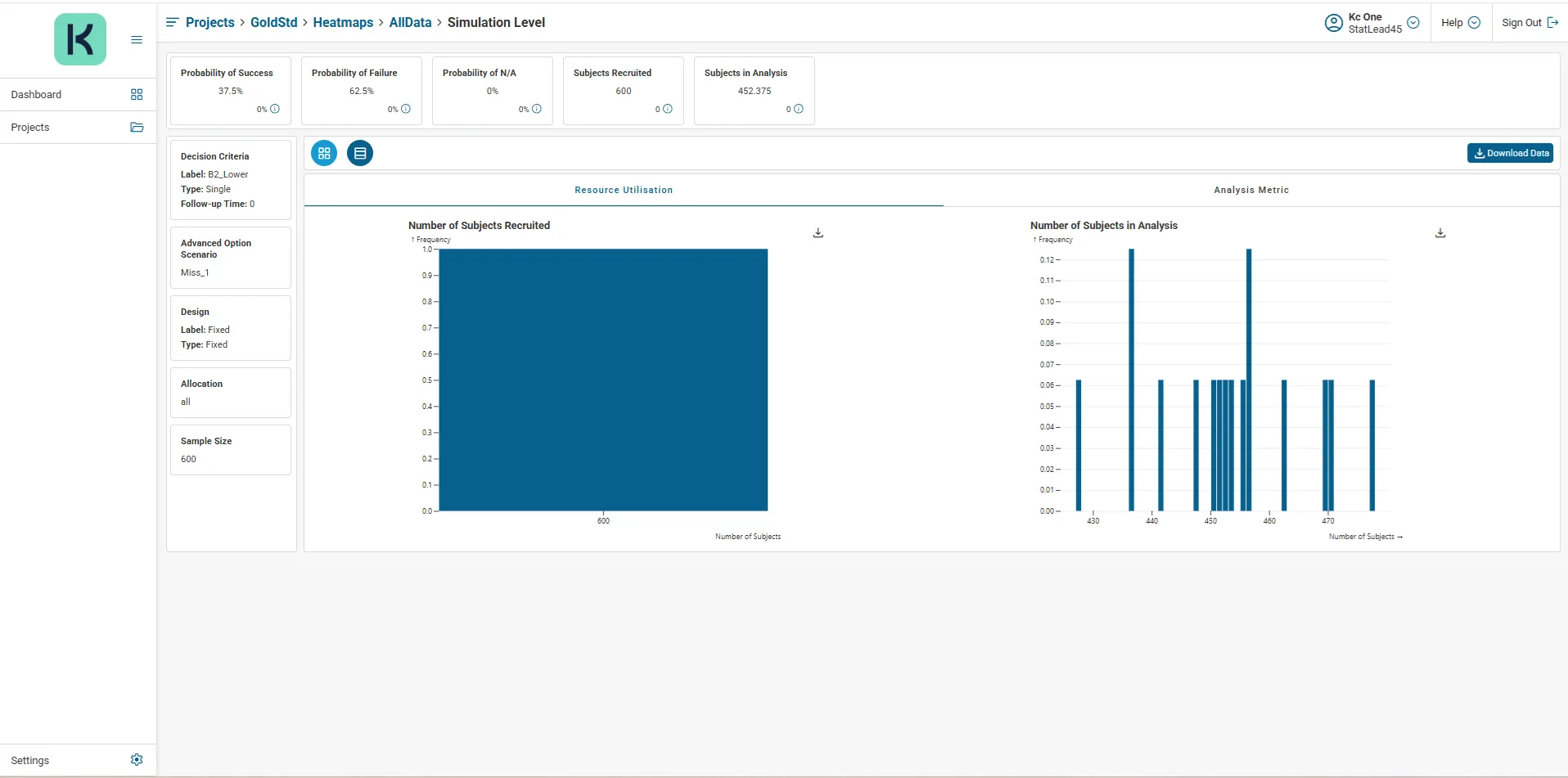Switch to the Analysis Metric tab
1568x778 pixels.
point(1250,190)
